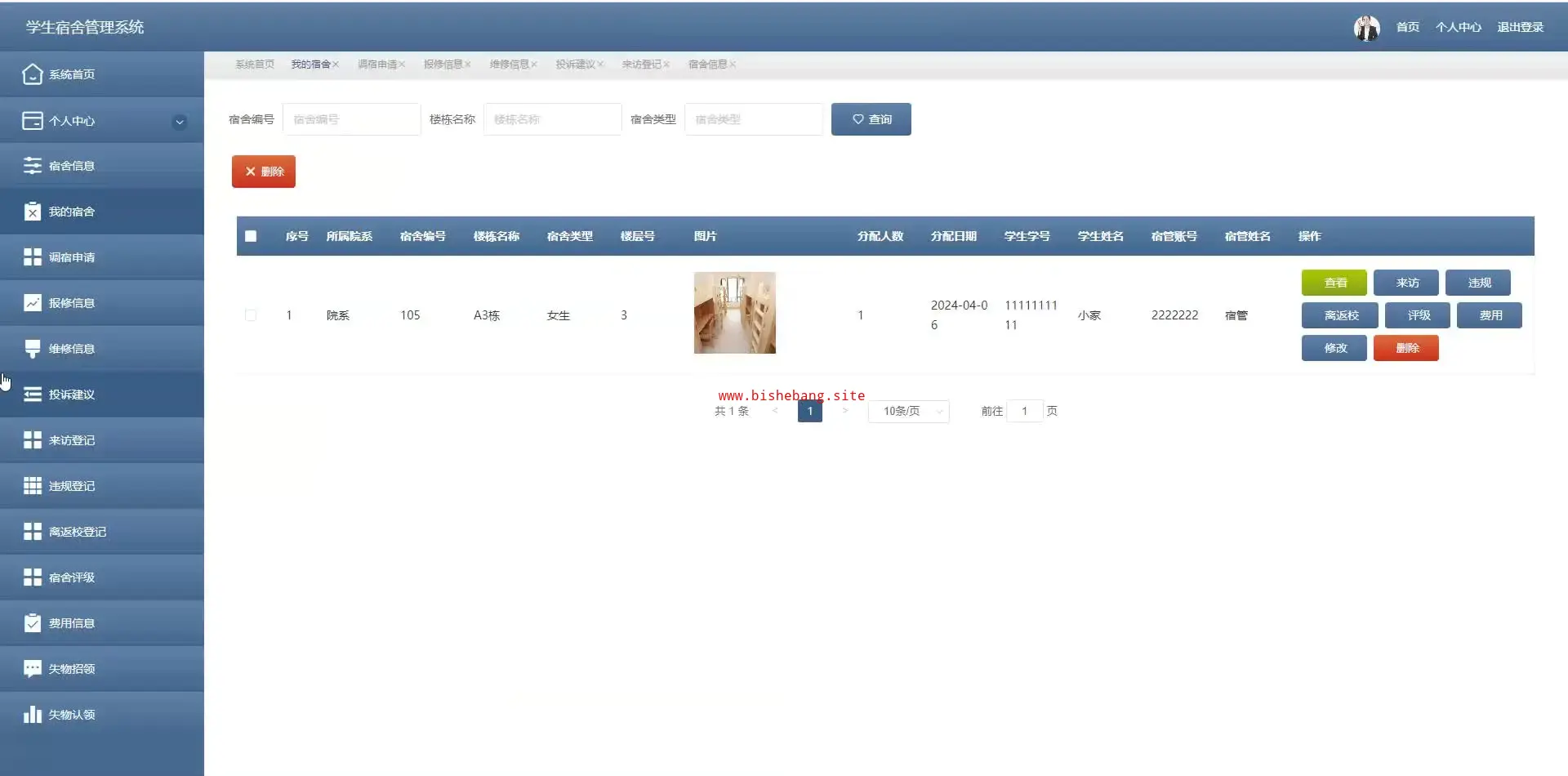
Task: Close the 调宿申请 tab
Action: [402, 65]
